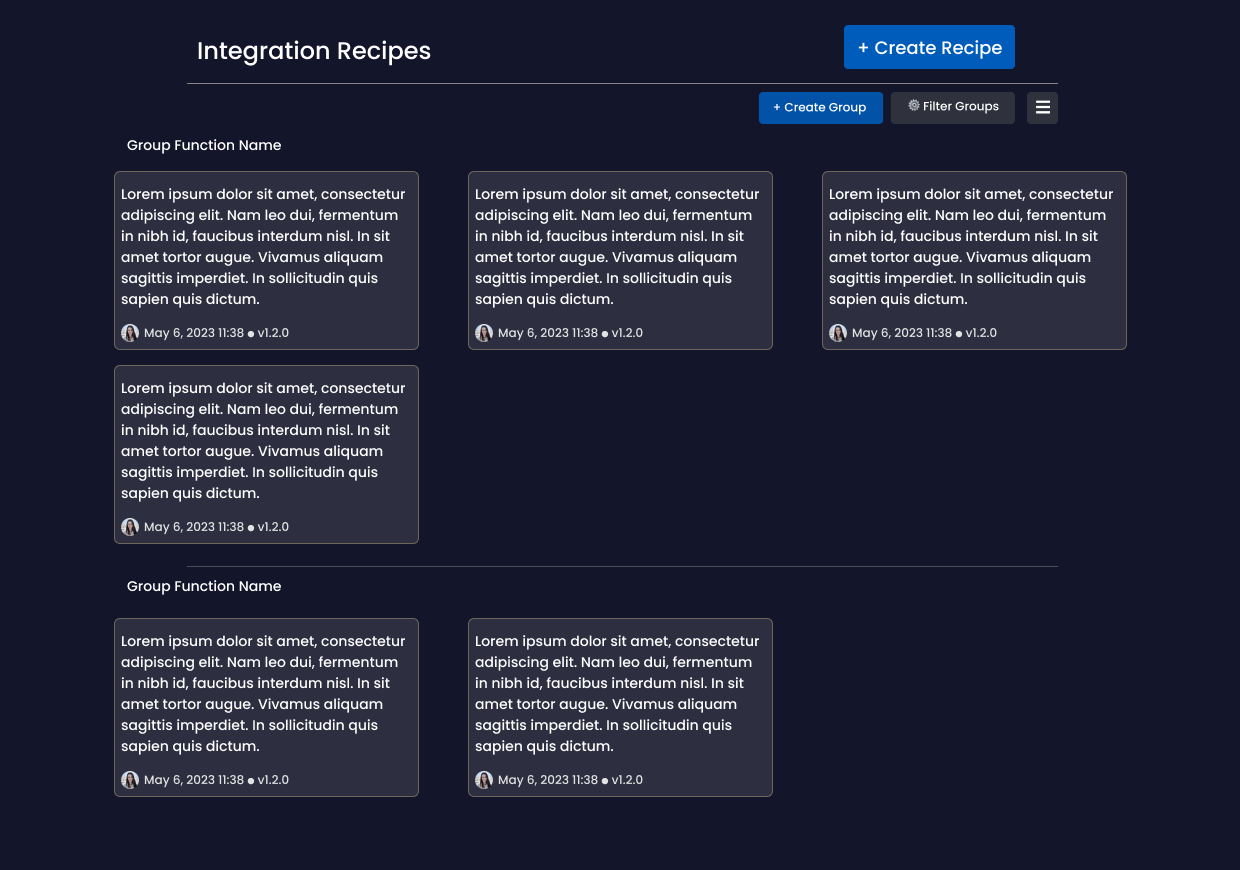
Task: Click the avatar in the last recipe card
Action: coord(485,780)
